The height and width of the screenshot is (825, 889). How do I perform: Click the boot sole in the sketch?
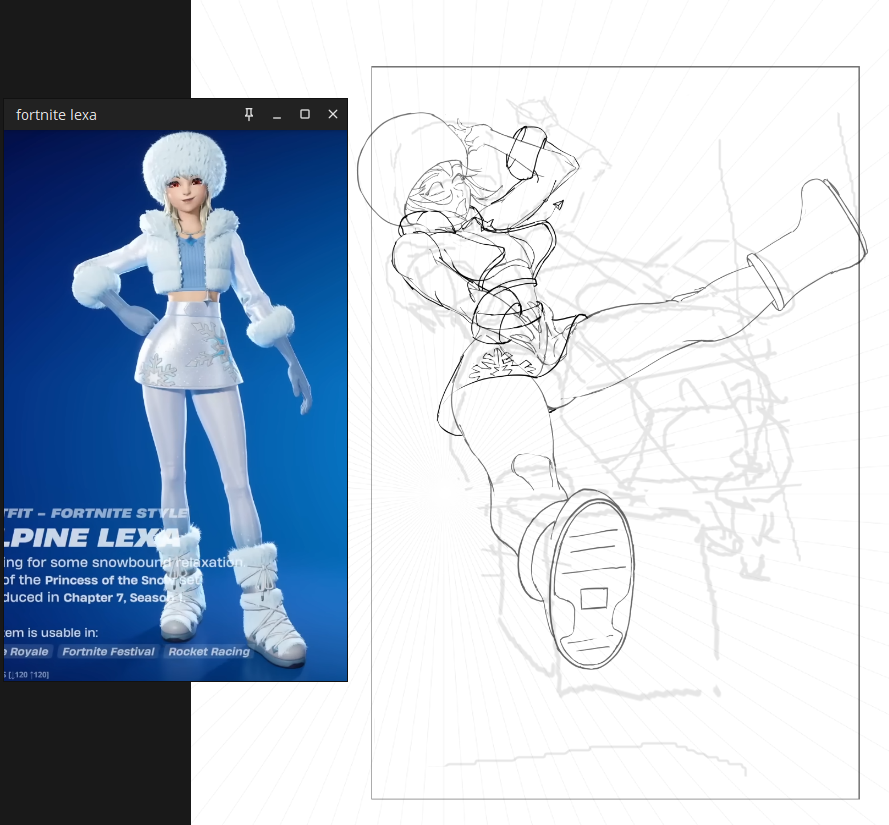point(592,584)
